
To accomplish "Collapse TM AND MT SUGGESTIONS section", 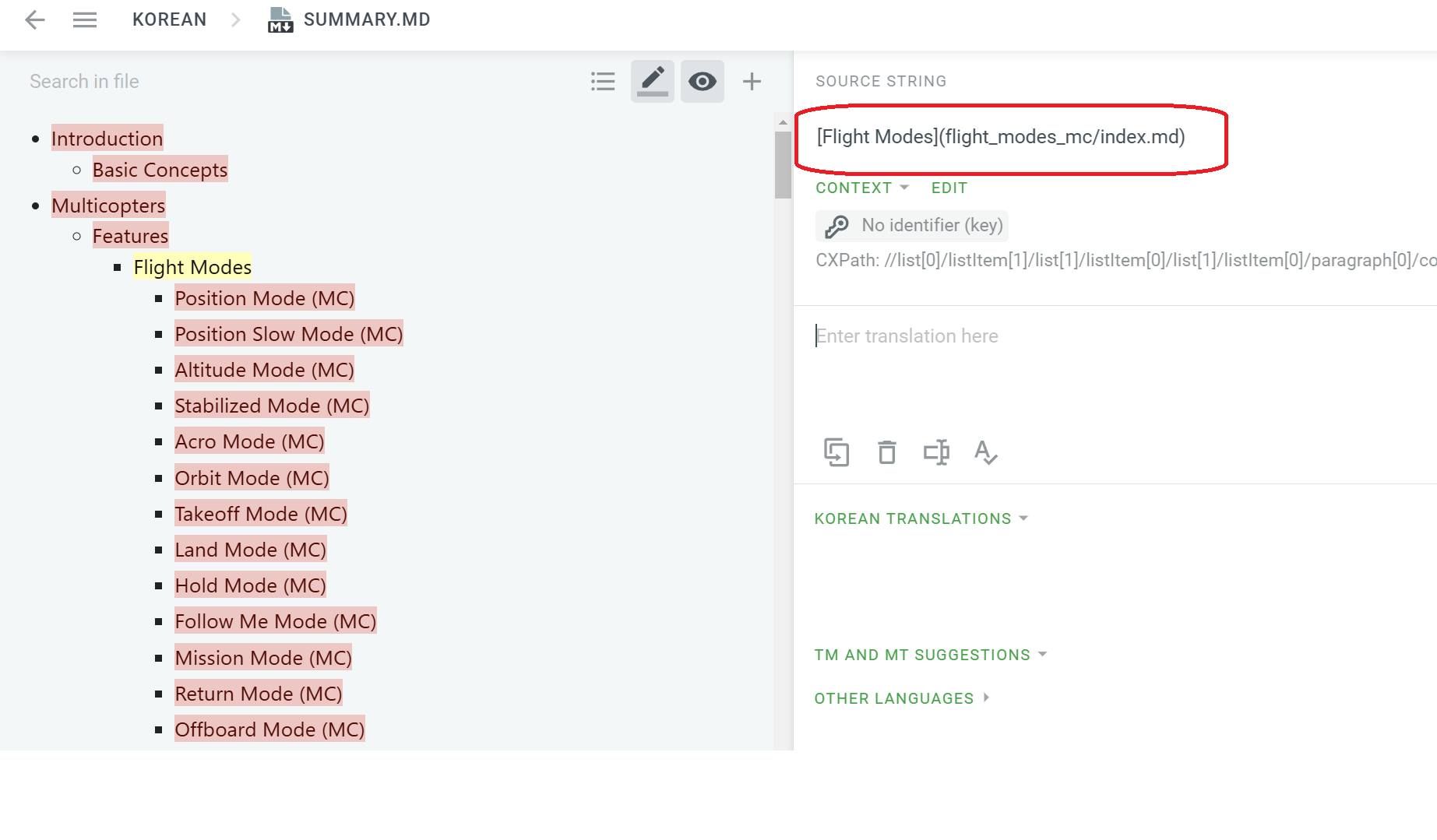I will coord(931,655).
